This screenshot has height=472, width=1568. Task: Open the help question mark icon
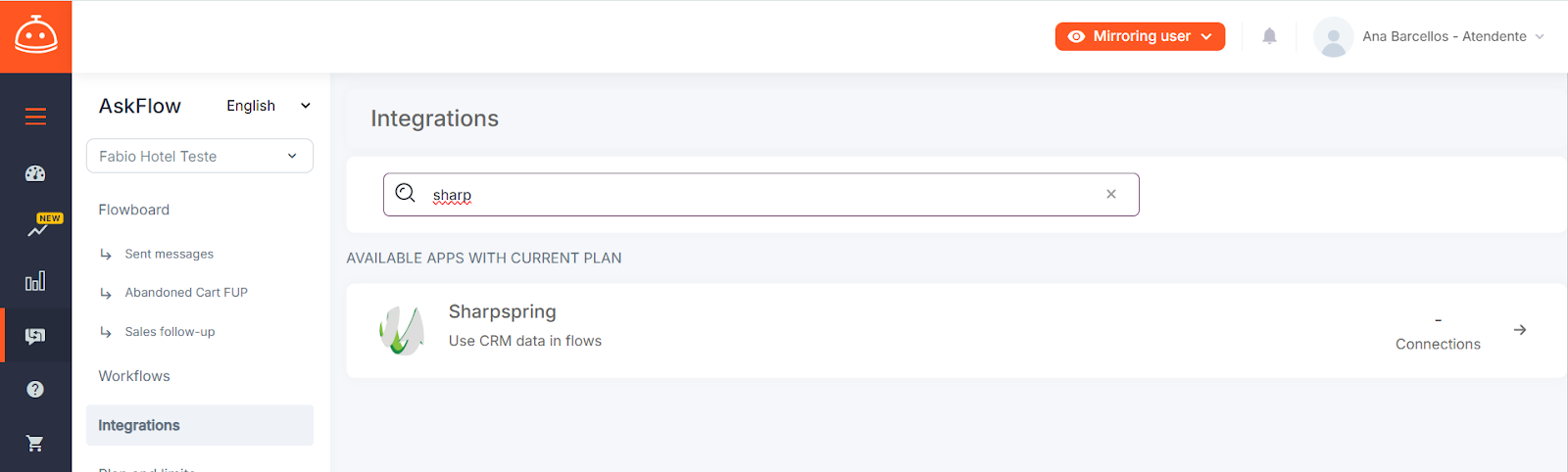click(35, 389)
